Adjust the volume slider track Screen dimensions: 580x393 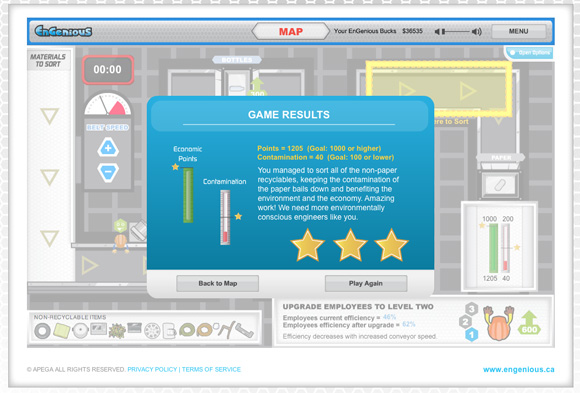point(456,32)
